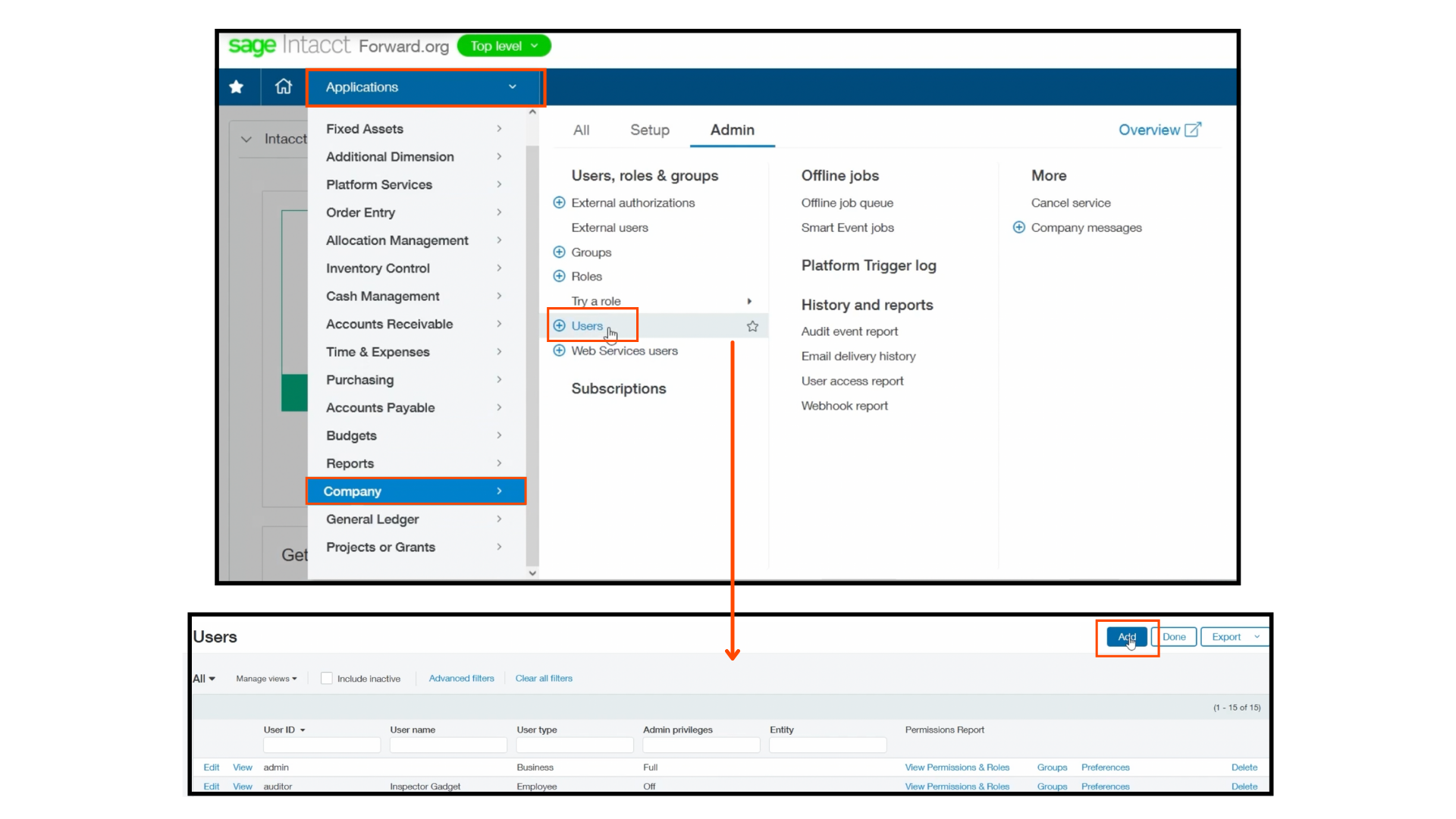Click the Advanced filters link

pos(461,678)
